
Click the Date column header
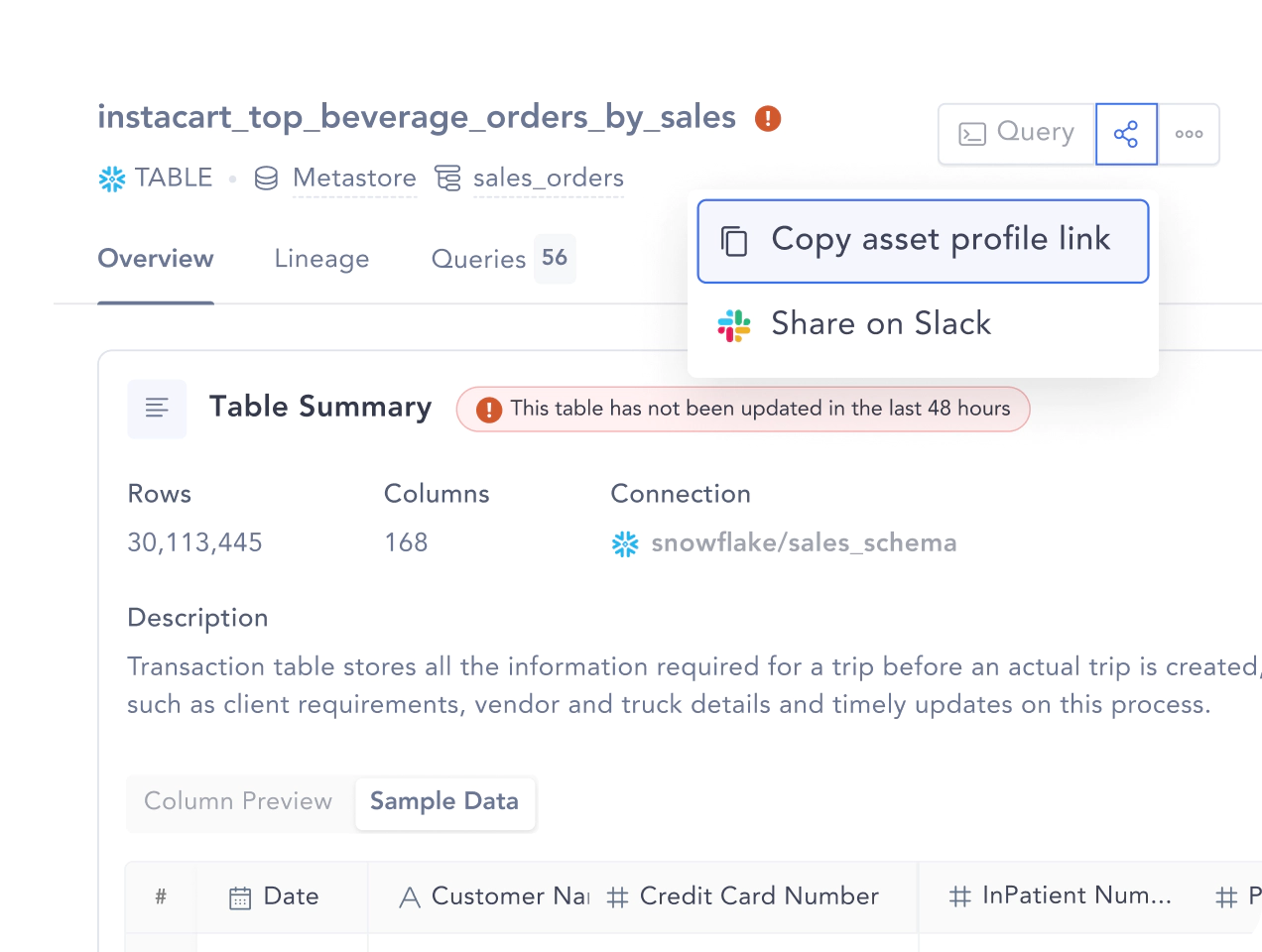pyautogui.click(x=283, y=897)
